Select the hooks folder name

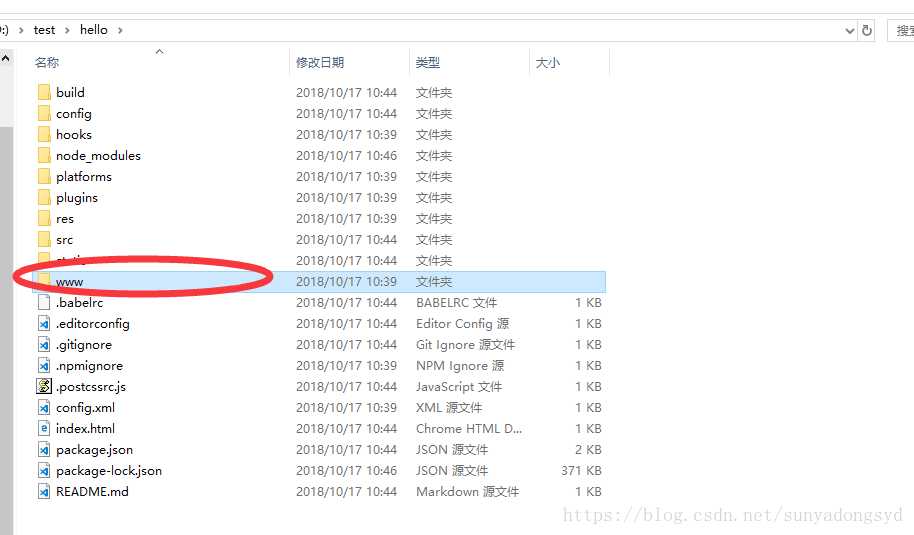(74, 134)
